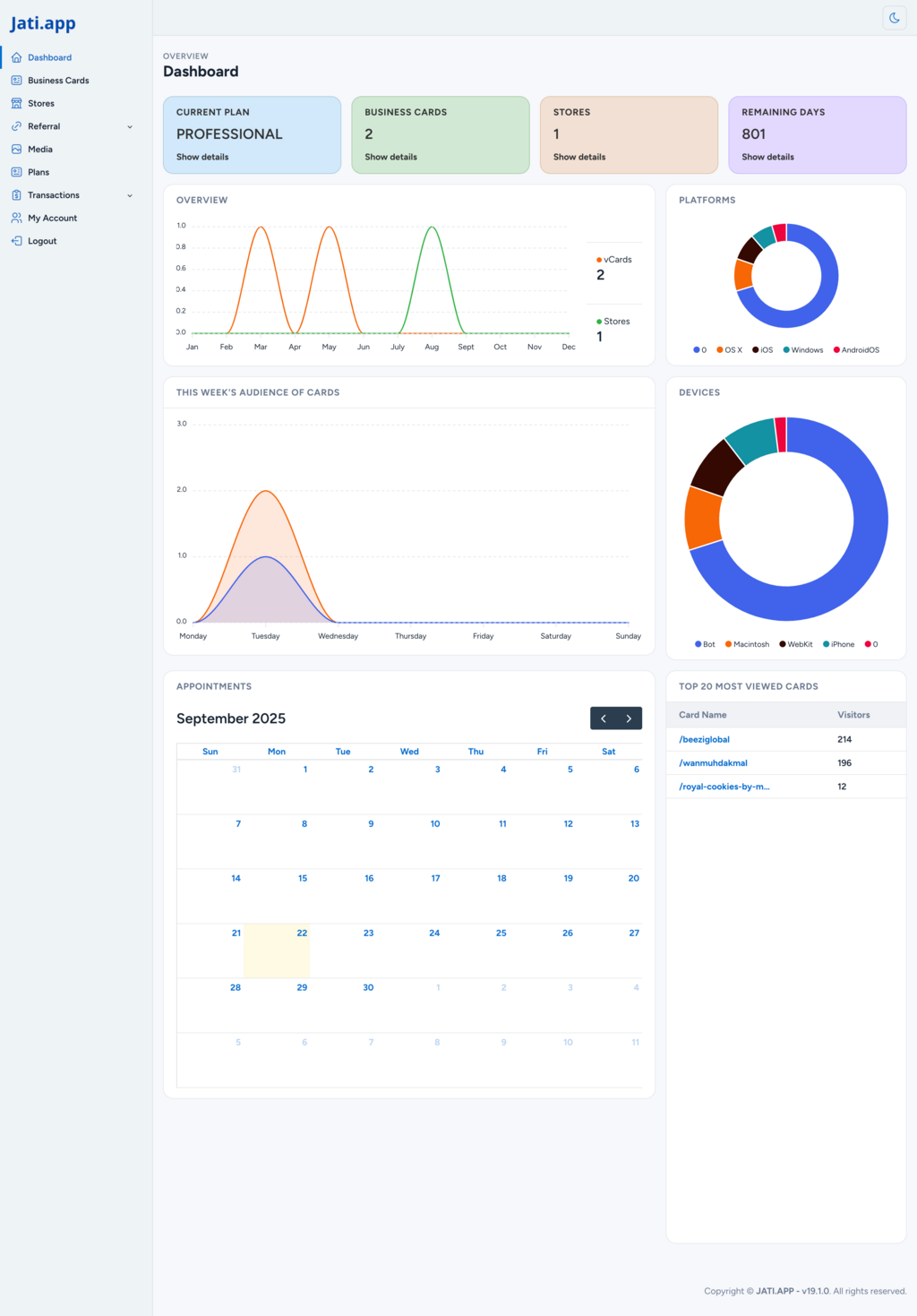Expand the Referral submenu chevron
Screen dimensions: 917x1316
click(130, 127)
